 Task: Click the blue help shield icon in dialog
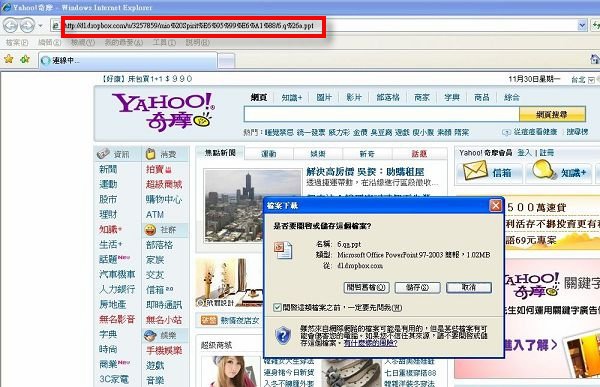[283, 336]
